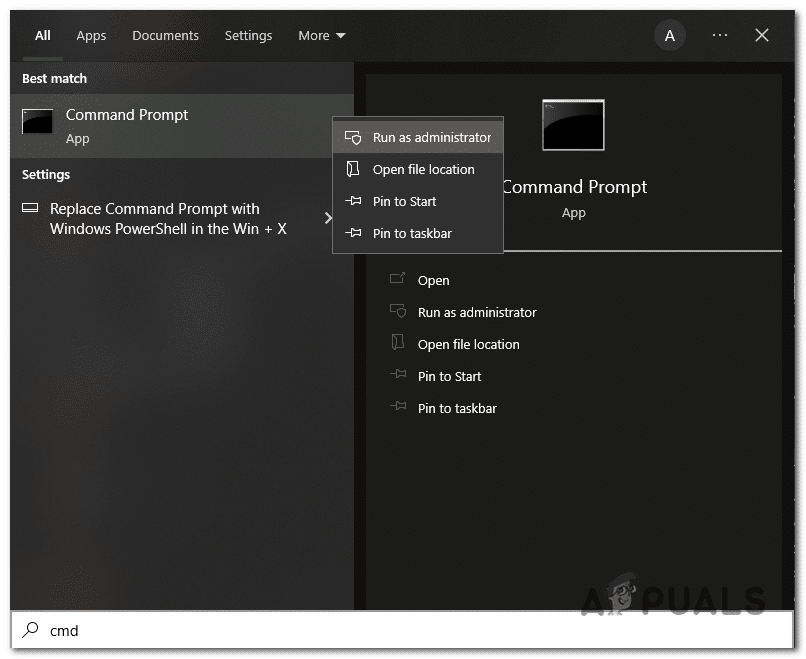
Task: Select the Command Prompt icon under Best match
Action: 37,121
